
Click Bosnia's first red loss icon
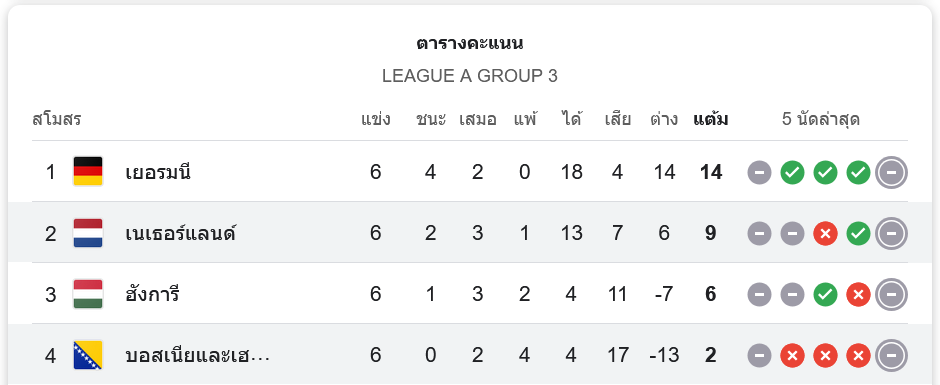792,356
